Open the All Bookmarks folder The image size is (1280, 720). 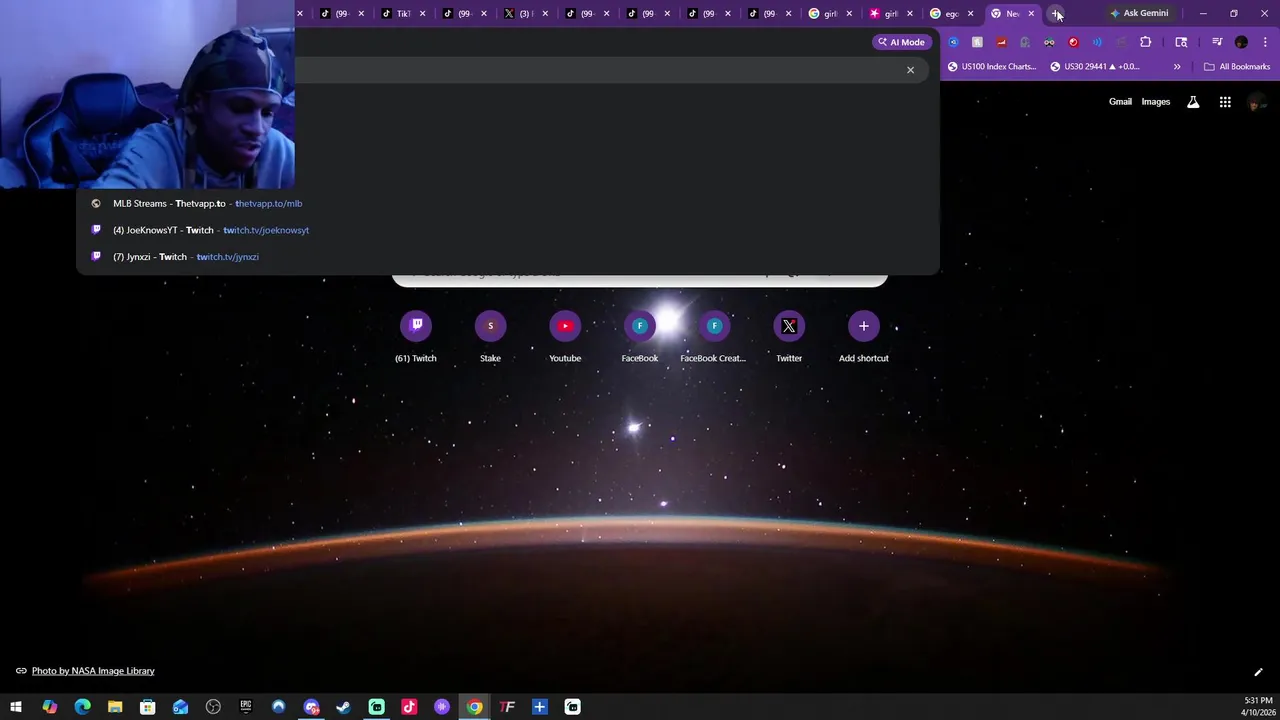pyautogui.click(x=1237, y=66)
